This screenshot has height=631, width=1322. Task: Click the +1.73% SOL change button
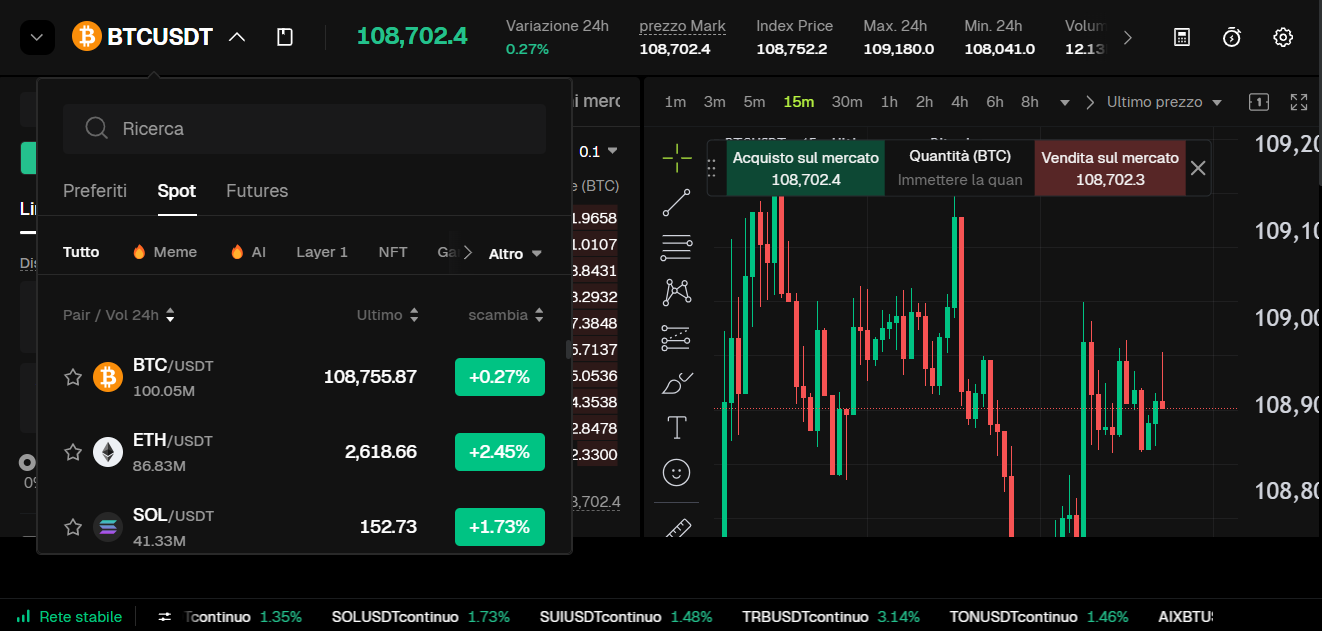pyautogui.click(x=500, y=527)
